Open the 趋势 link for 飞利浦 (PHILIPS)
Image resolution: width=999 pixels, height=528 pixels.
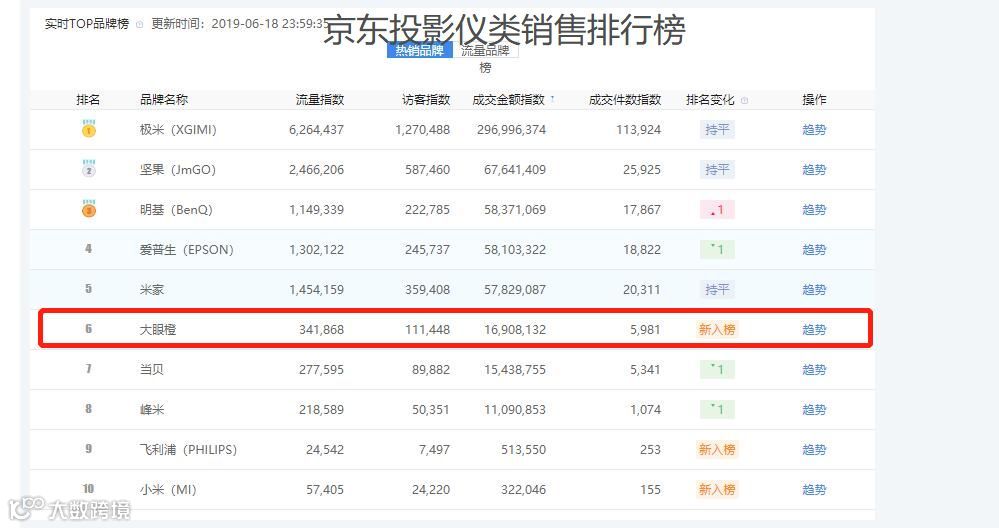(x=814, y=450)
